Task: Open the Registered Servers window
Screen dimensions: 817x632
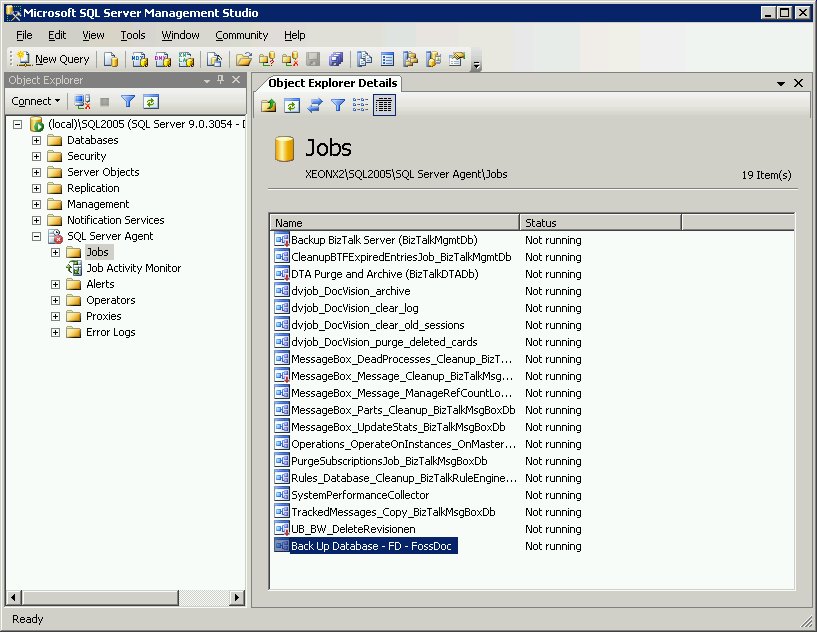Action: tap(364, 59)
